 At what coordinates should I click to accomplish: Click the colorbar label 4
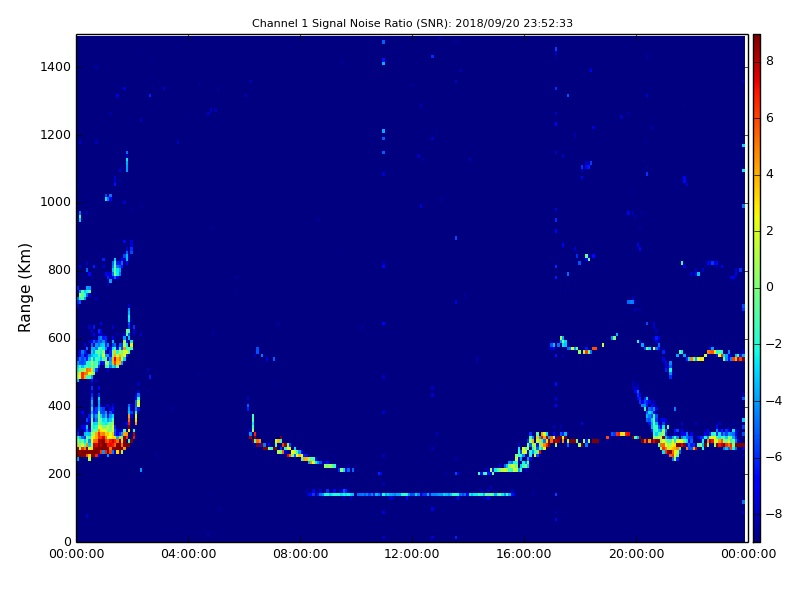pos(770,174)
